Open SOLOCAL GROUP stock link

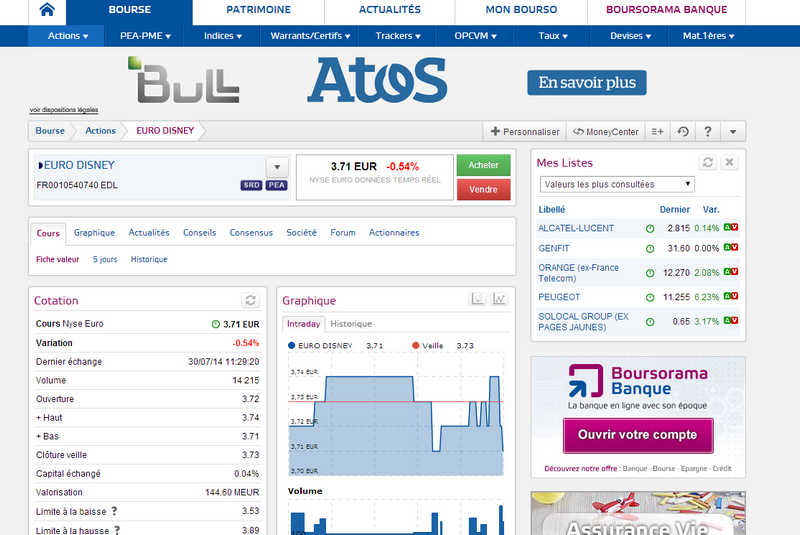coord(583,322)
